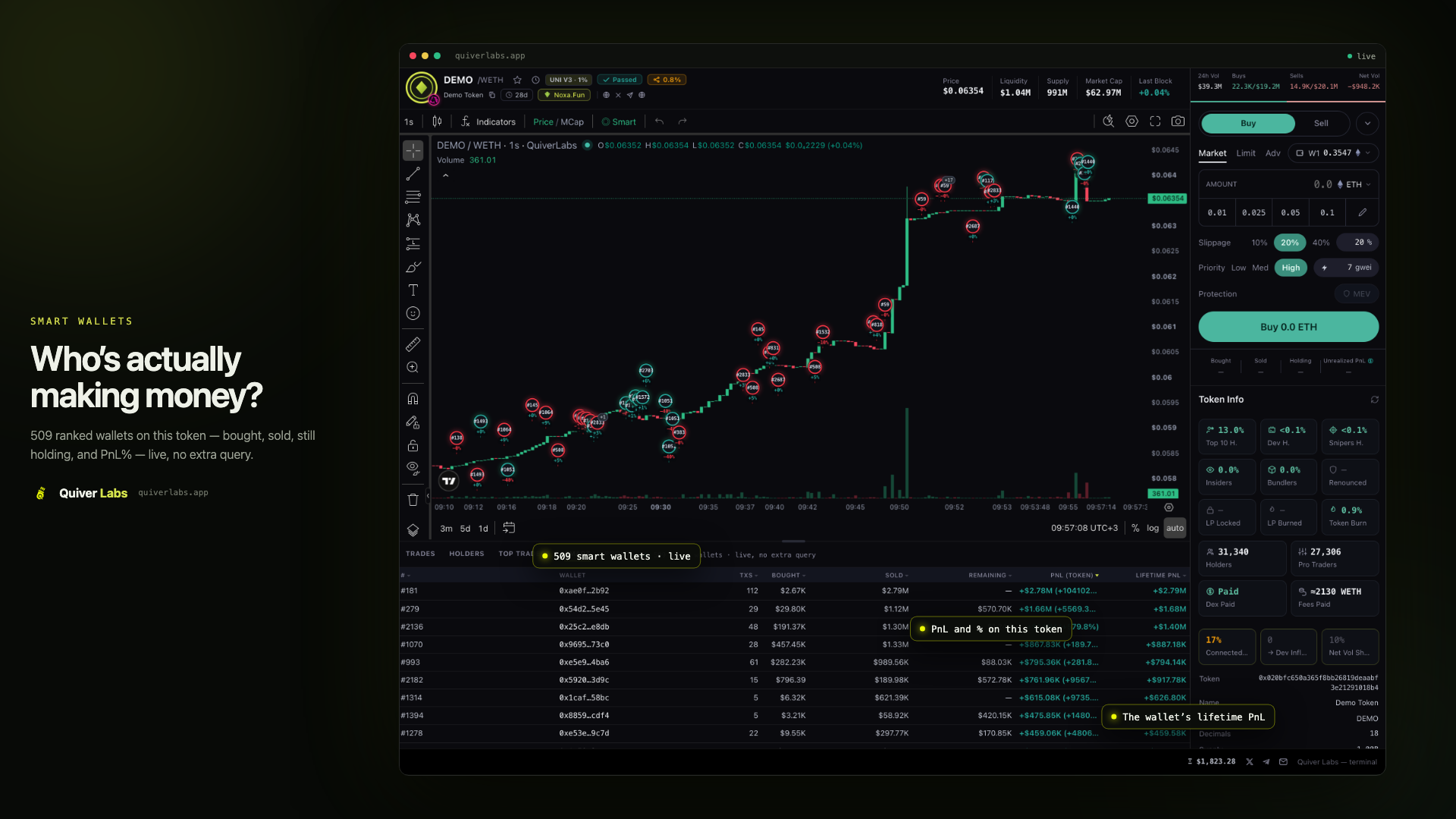Screen dimensions: 1456x819
Task: Switch the Price / MCap display
Action: coord(558,121)
